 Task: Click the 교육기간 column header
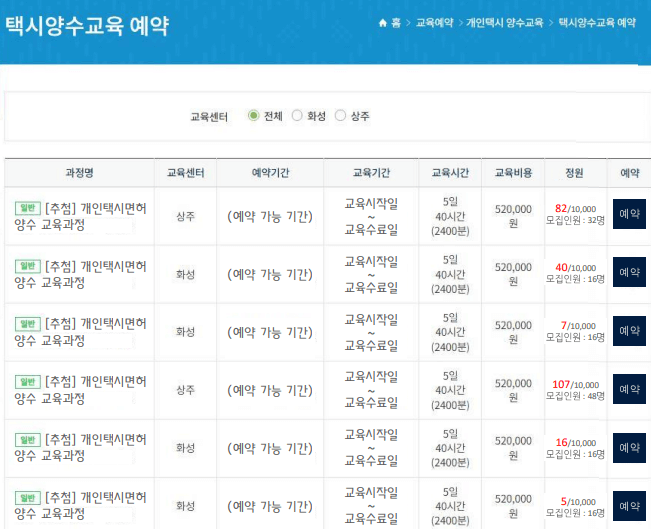371,173
